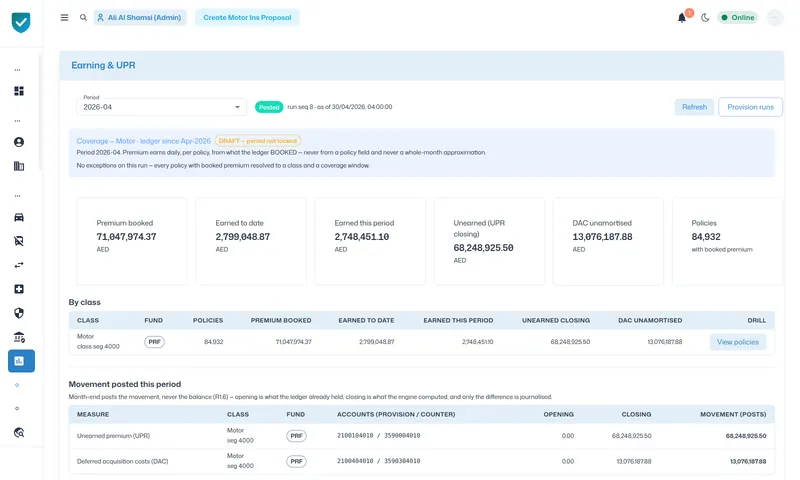800x480 pixels.
Task: Open the swap arrows icon in sidebar
Action: tap(19, 265)
